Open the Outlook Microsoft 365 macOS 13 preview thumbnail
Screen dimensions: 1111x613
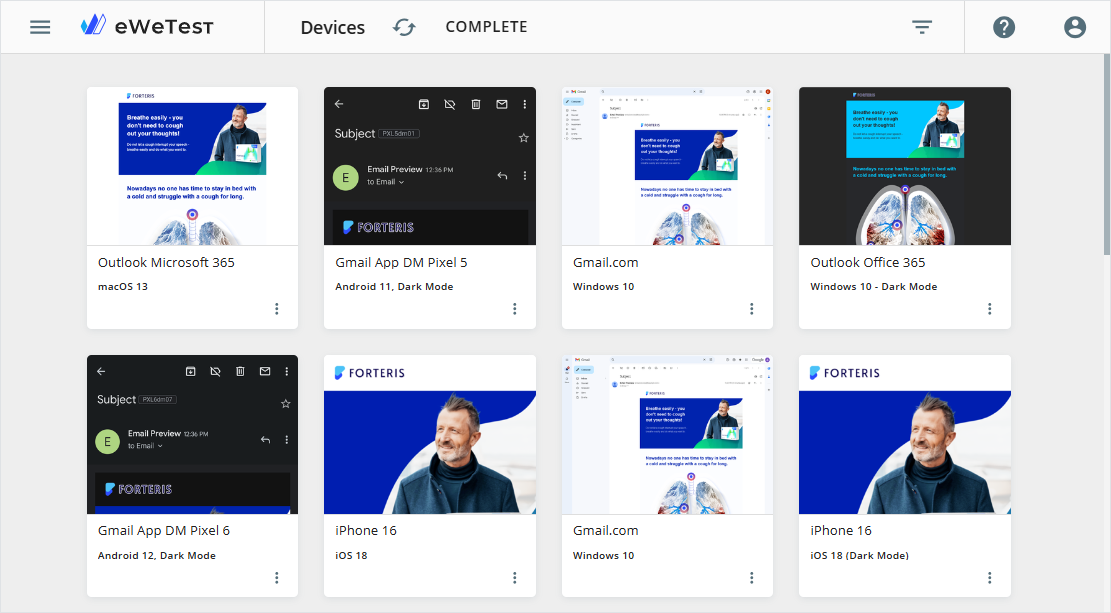(192, 166)
